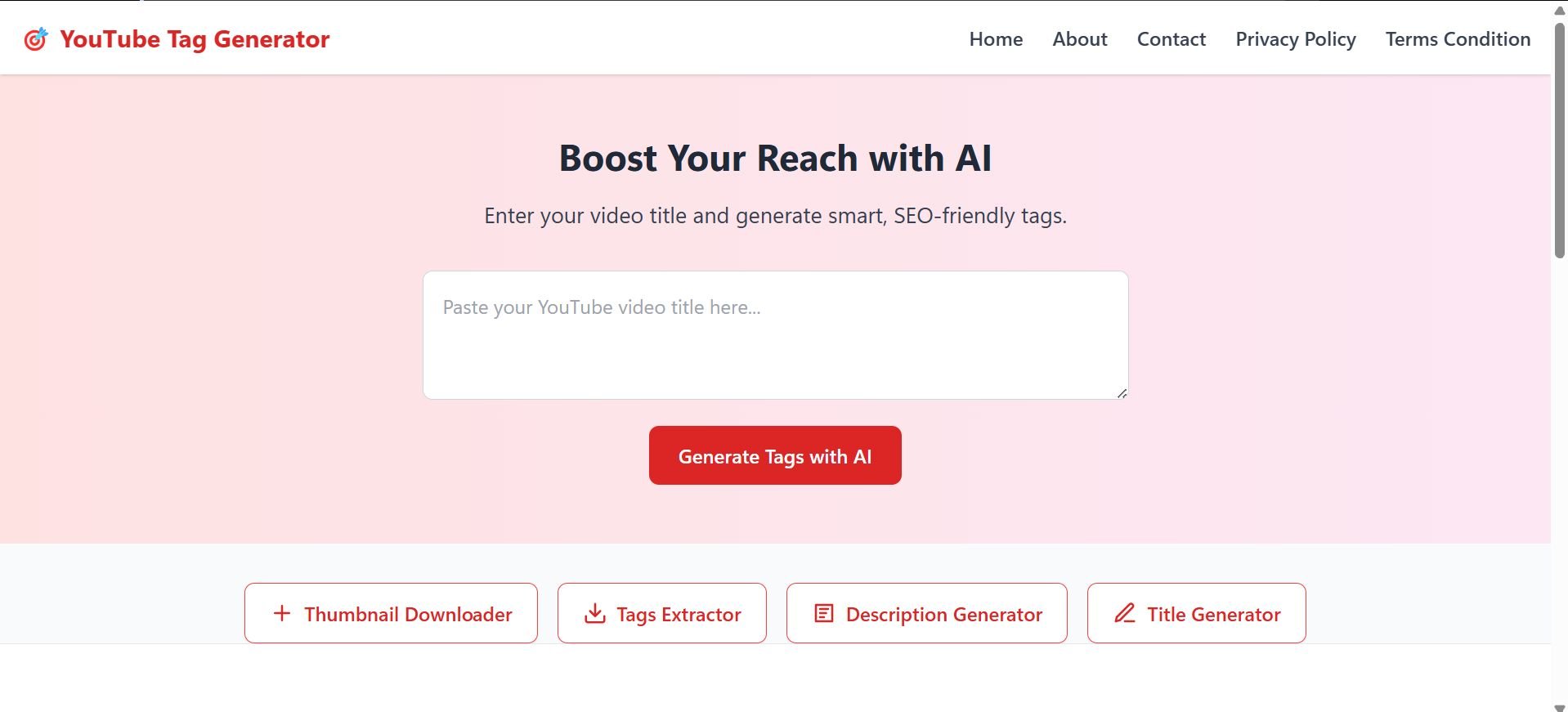The height and width of the screenshot is (712, 1568).
Task: Open the Terms Condition page
Action: (x=1457, y=39)
